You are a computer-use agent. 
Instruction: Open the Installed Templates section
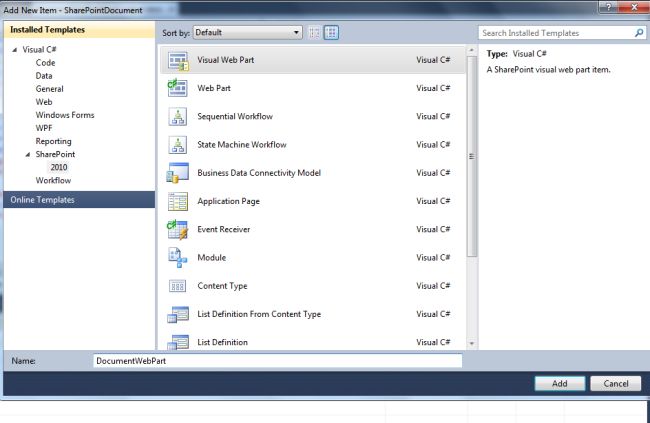[x=79, y=30]
